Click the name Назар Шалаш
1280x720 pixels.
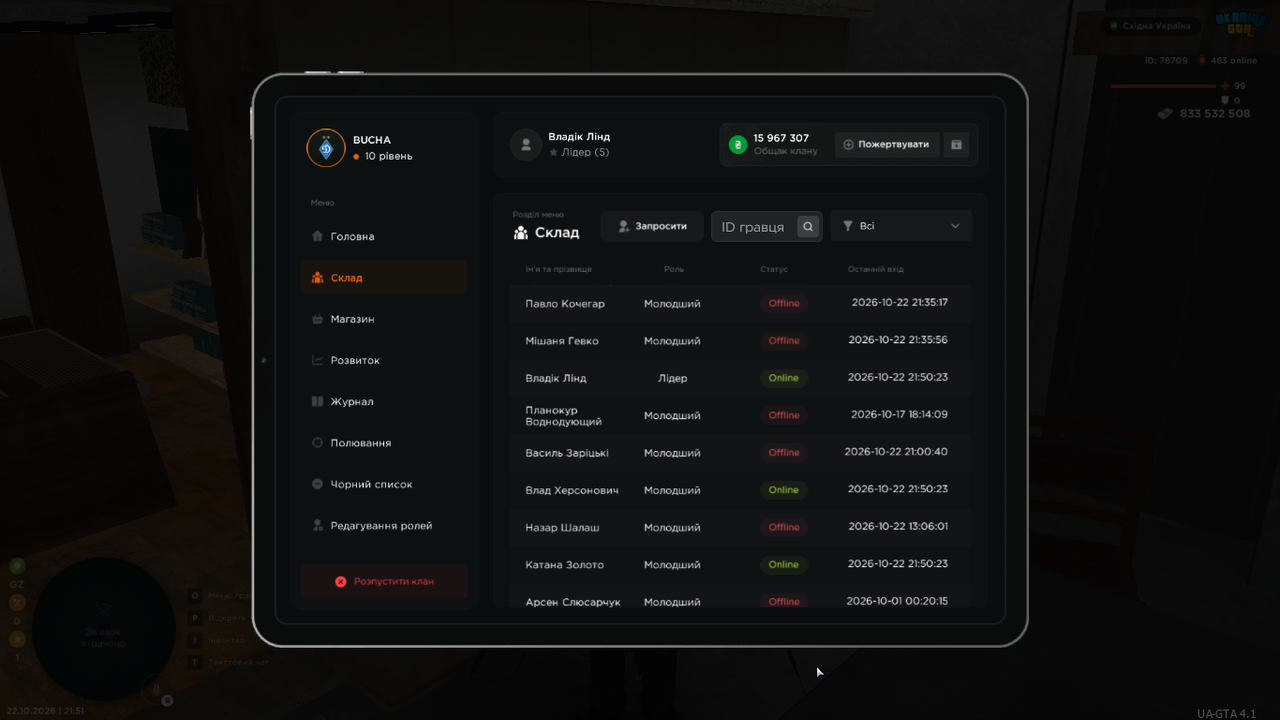562,527
